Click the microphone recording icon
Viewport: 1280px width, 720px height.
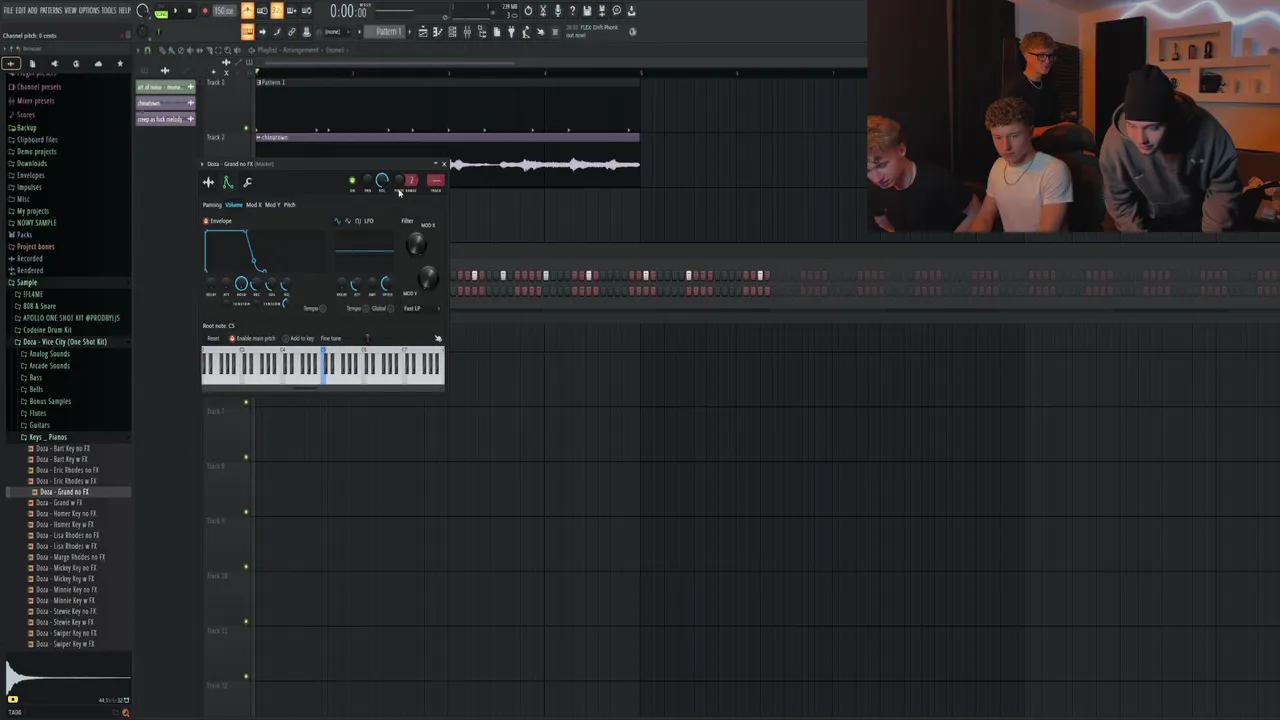pyautogui.click(x=557, y=10)
